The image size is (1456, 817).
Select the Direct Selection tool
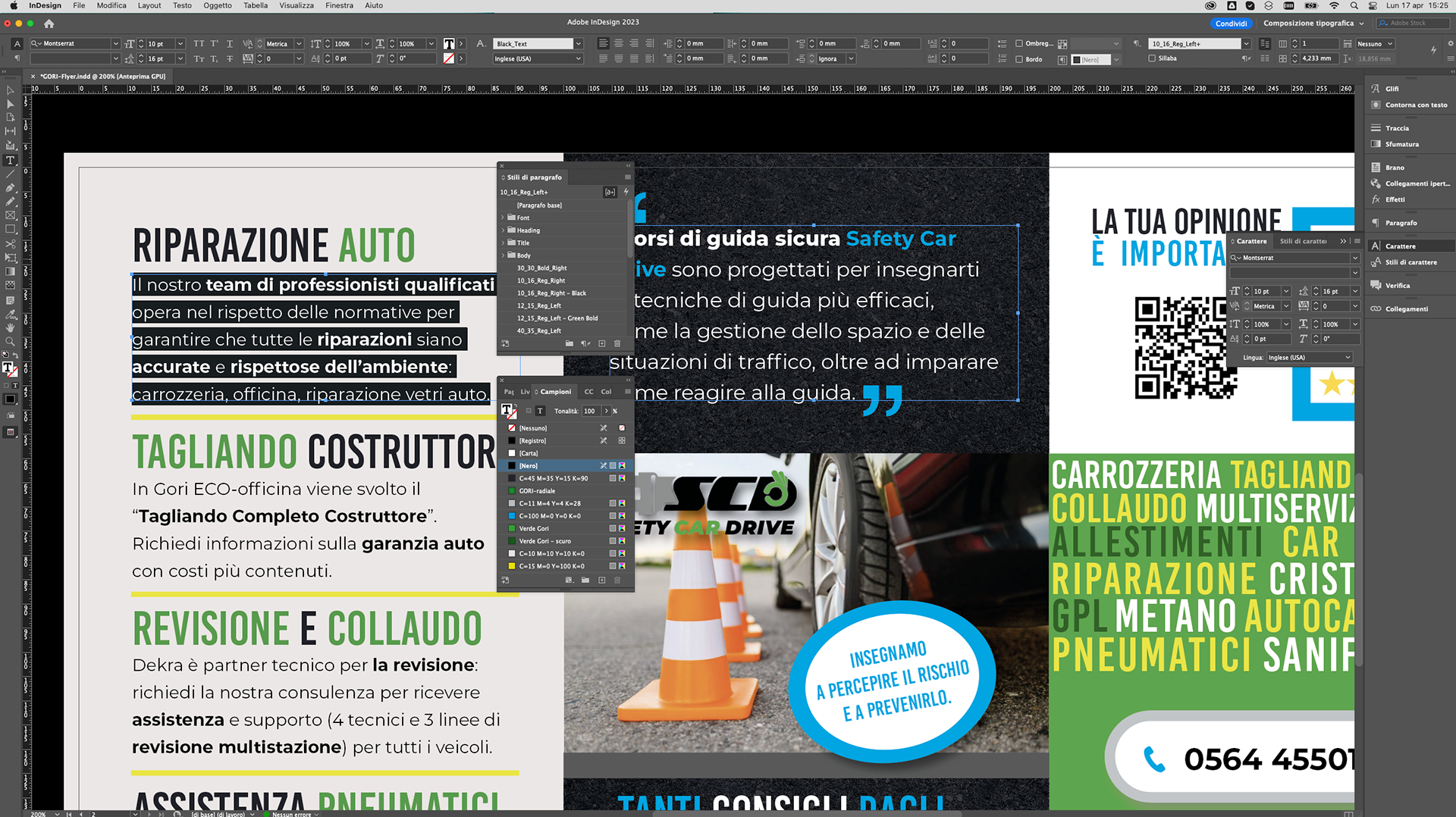point(10,104)
